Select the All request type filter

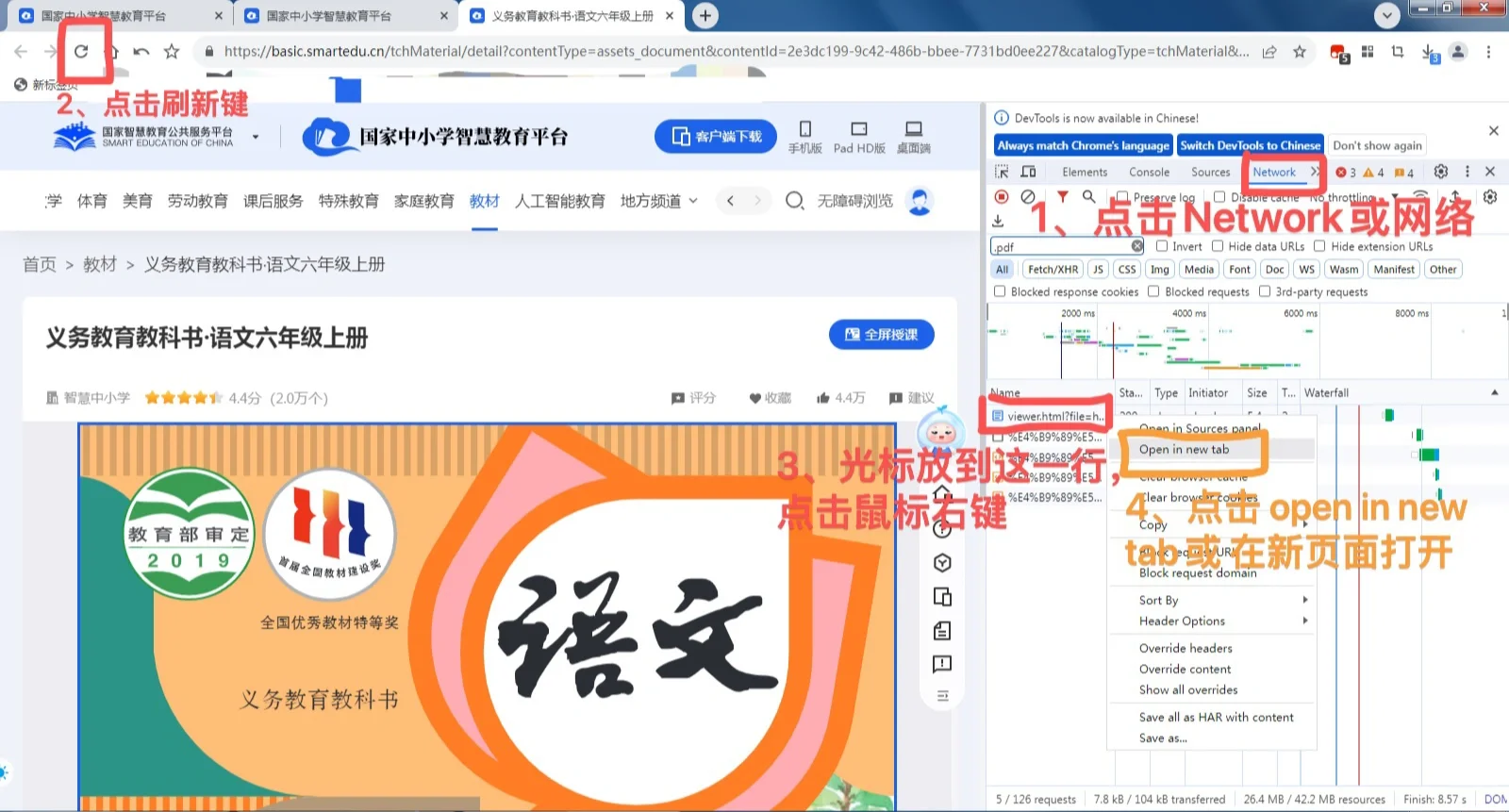[1002, 270]
